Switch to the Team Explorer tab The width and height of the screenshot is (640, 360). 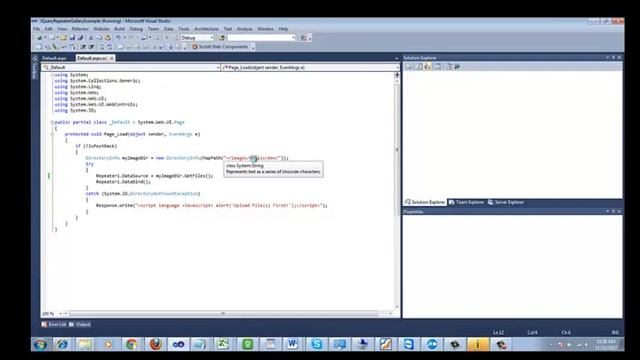(466, 202)
